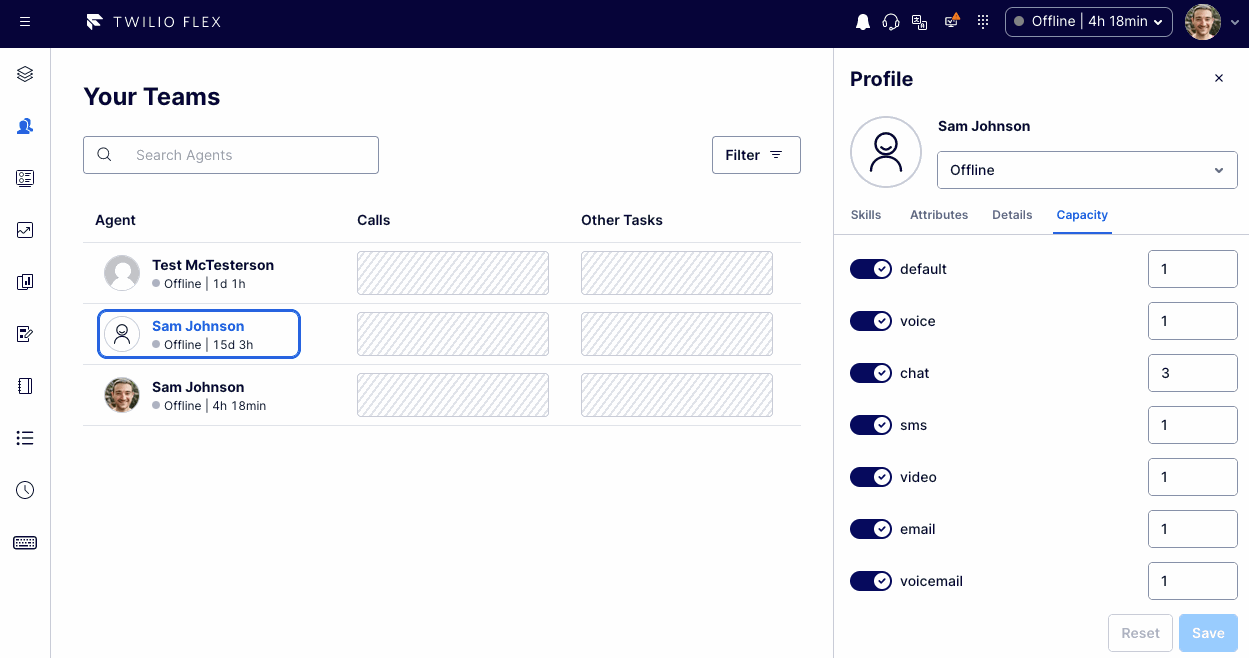Toggle the default channel switch
The width and height of the screenshot is (1249, 658).
click(x=871, y=269)
